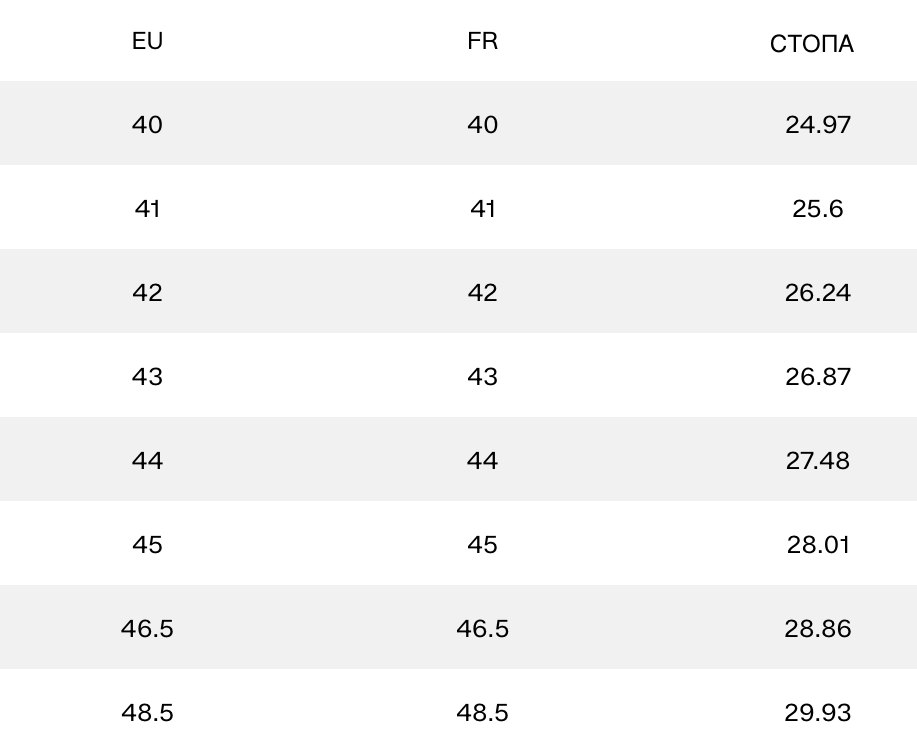This screenshot has width=917, height=754.
Task: Click foot length 27.48 value
Action: 818,461
